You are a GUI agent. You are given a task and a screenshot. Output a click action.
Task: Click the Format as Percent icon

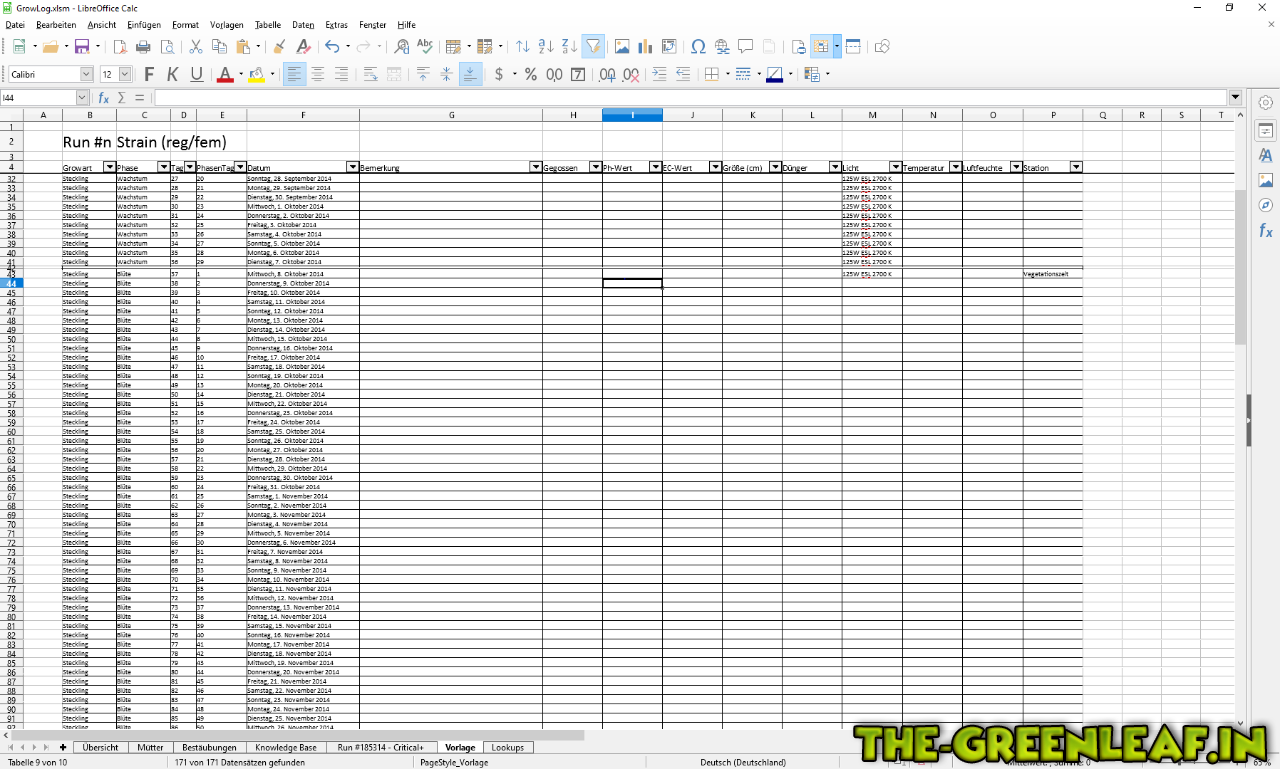pyautogui.click(x=530, y=74)
